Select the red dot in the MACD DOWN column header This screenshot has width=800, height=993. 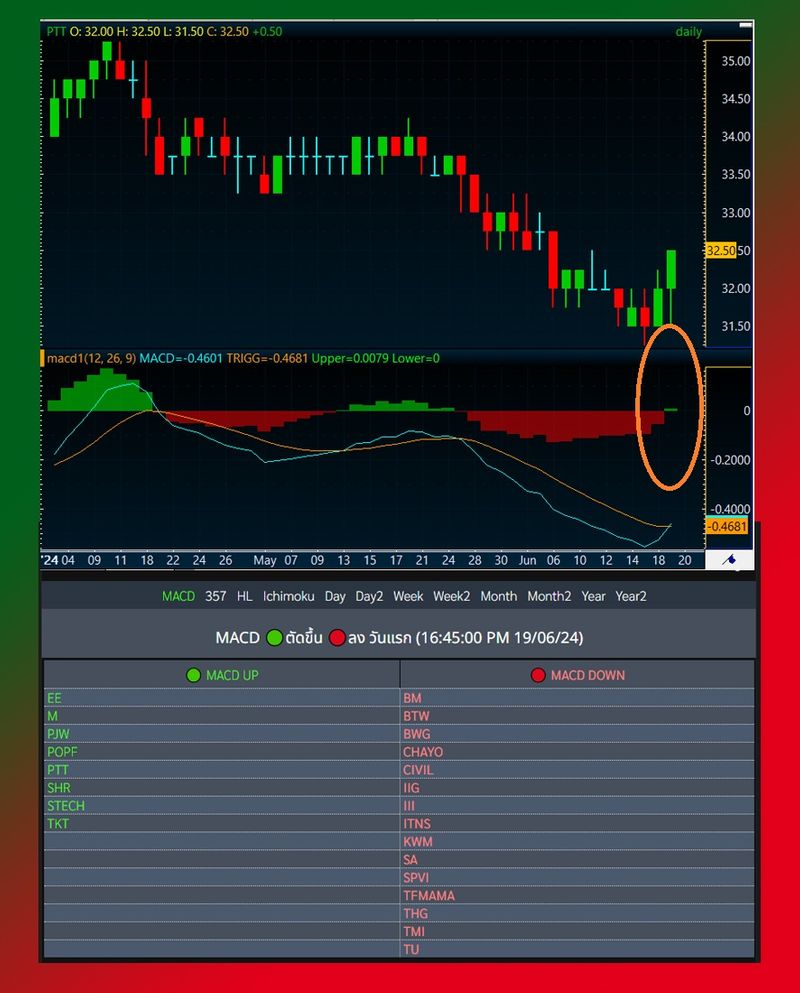pyautogui.click(x=539, y=675)
